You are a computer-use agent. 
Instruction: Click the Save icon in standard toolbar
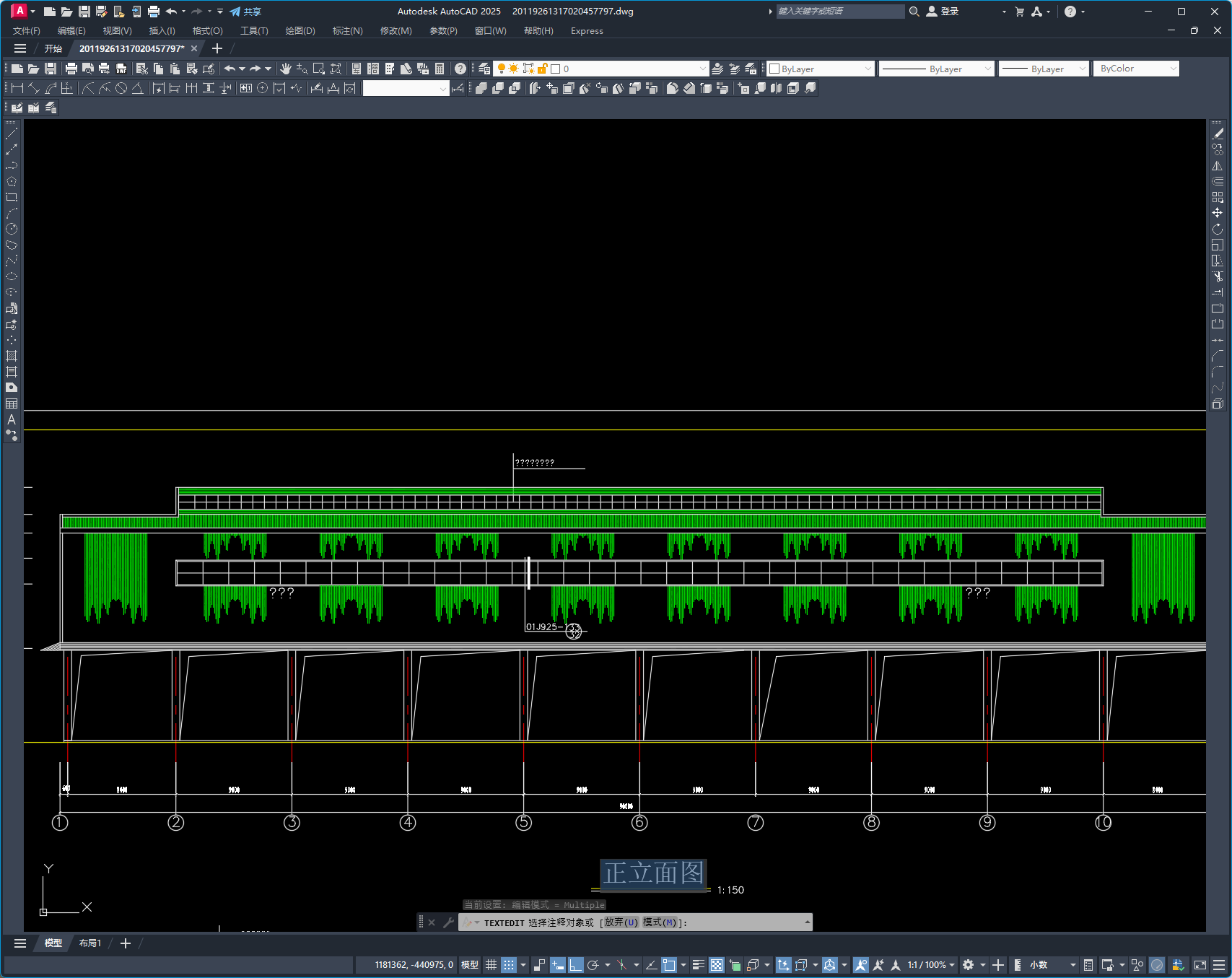coord(51,69)
